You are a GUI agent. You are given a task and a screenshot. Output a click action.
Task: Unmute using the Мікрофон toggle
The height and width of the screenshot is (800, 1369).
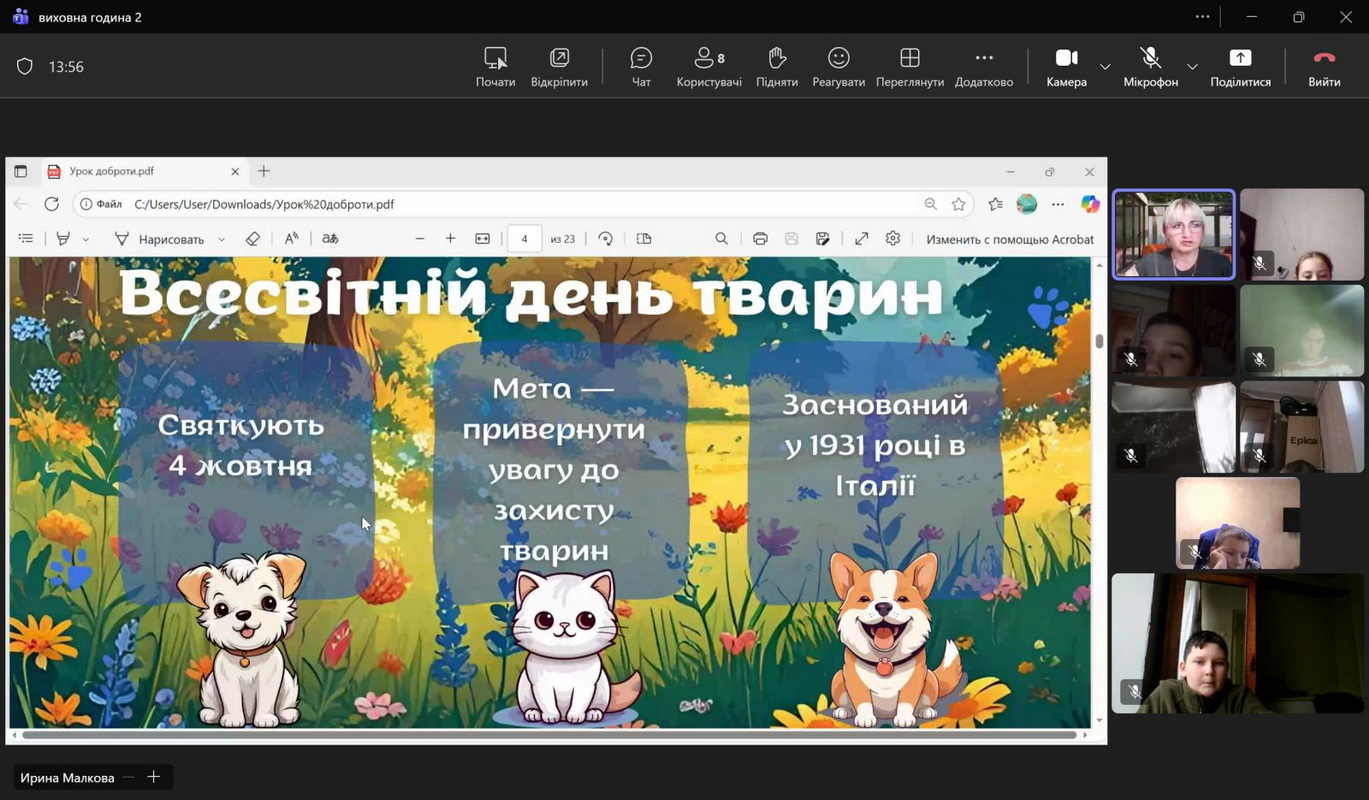pos(1150,67)
